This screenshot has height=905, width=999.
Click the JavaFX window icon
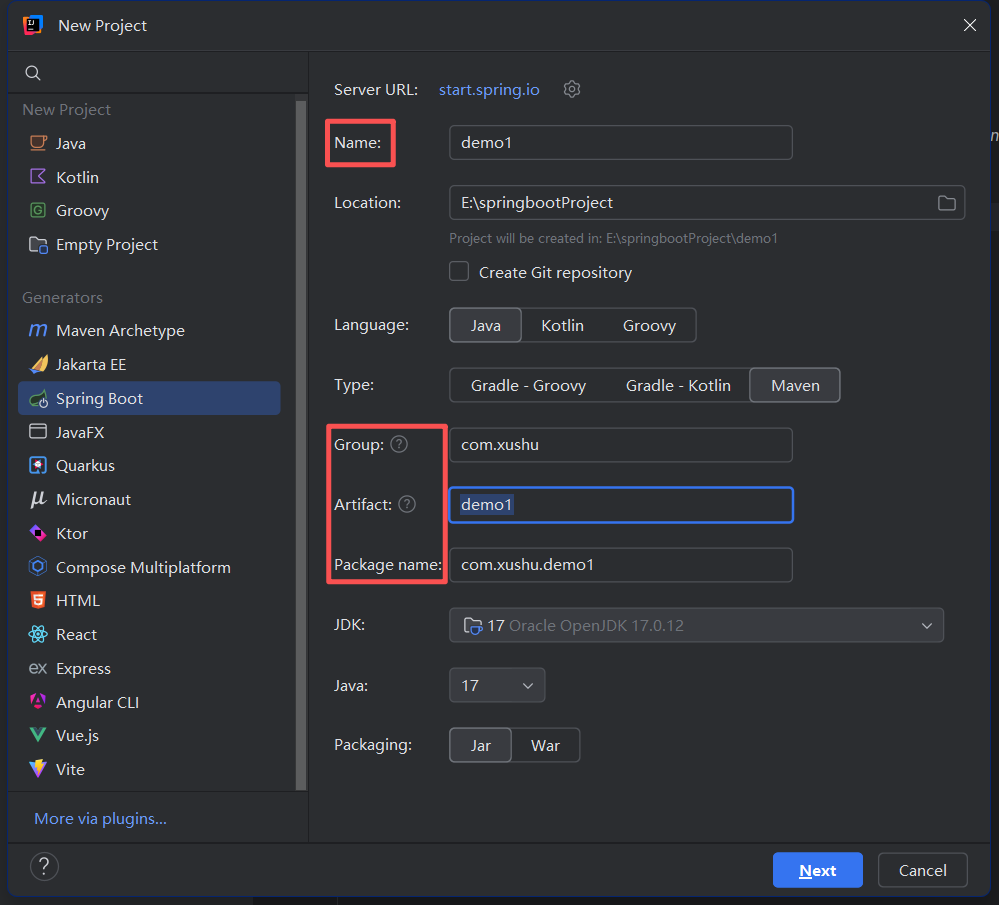pyautogui.click(x=38, y=432)
